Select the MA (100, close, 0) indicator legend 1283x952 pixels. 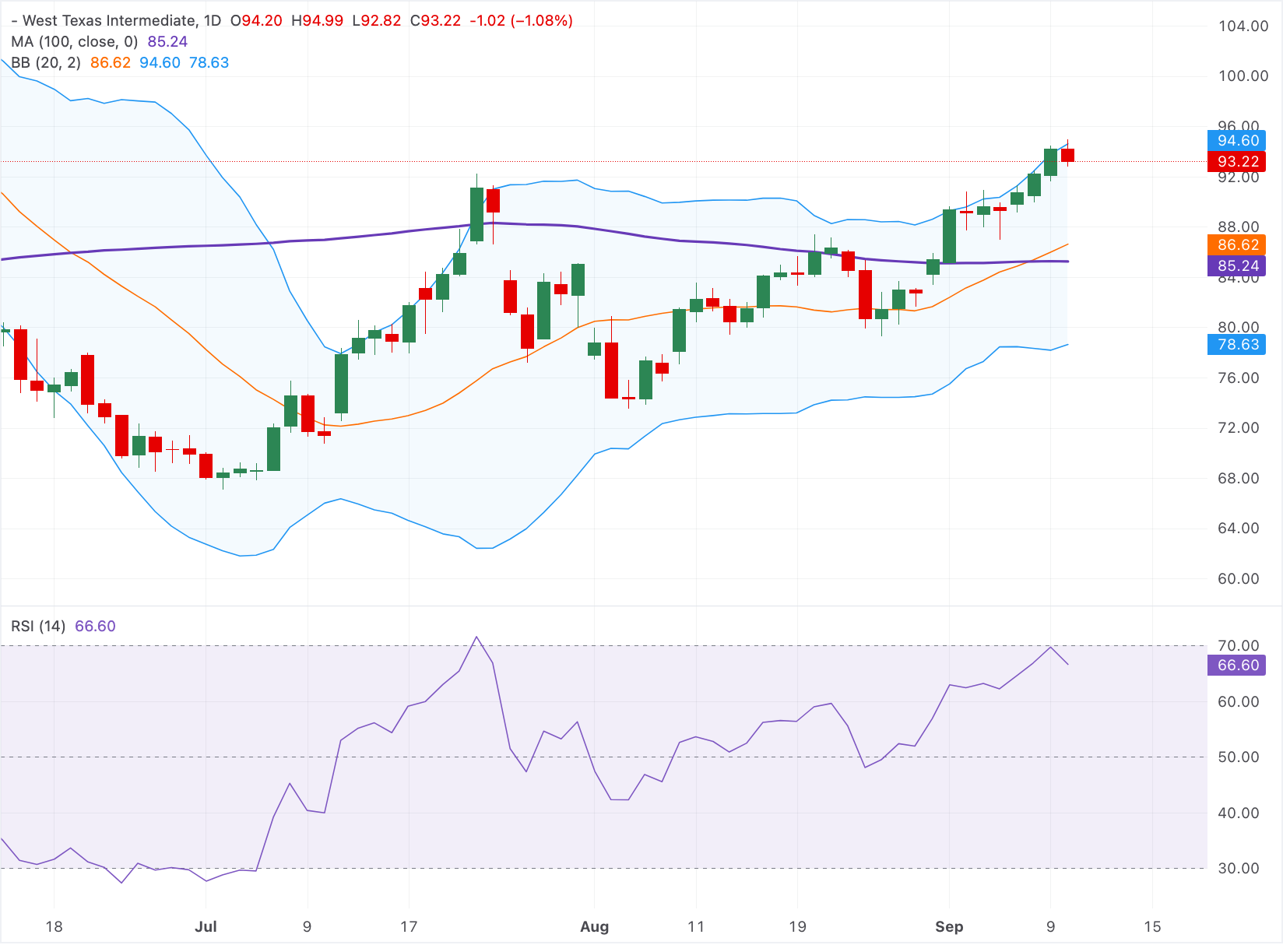(x=75, y=42)
